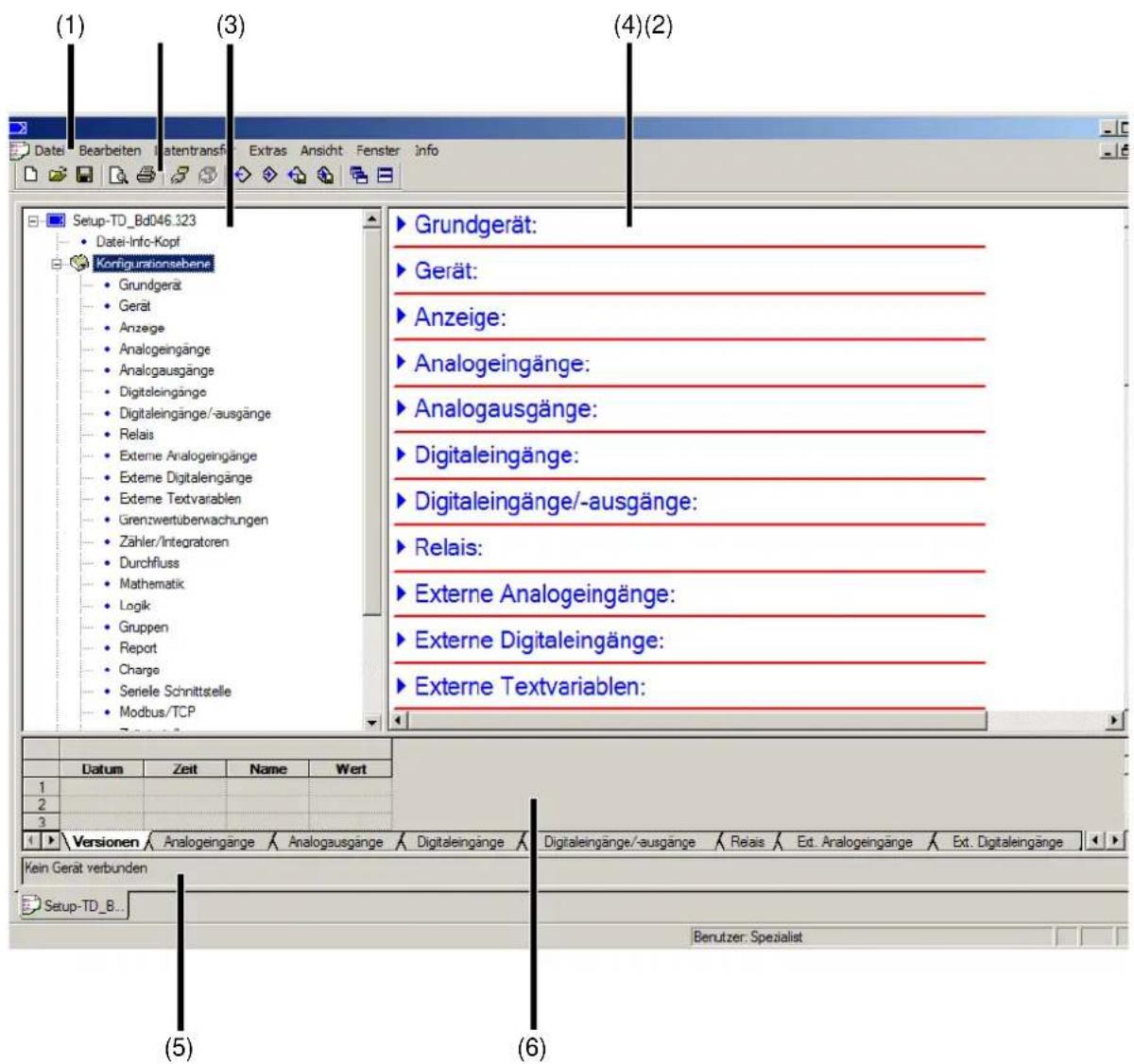Select Grenzwertüberwachungen in the tree
1134x1064 pixels.
(x=194, y=520)
